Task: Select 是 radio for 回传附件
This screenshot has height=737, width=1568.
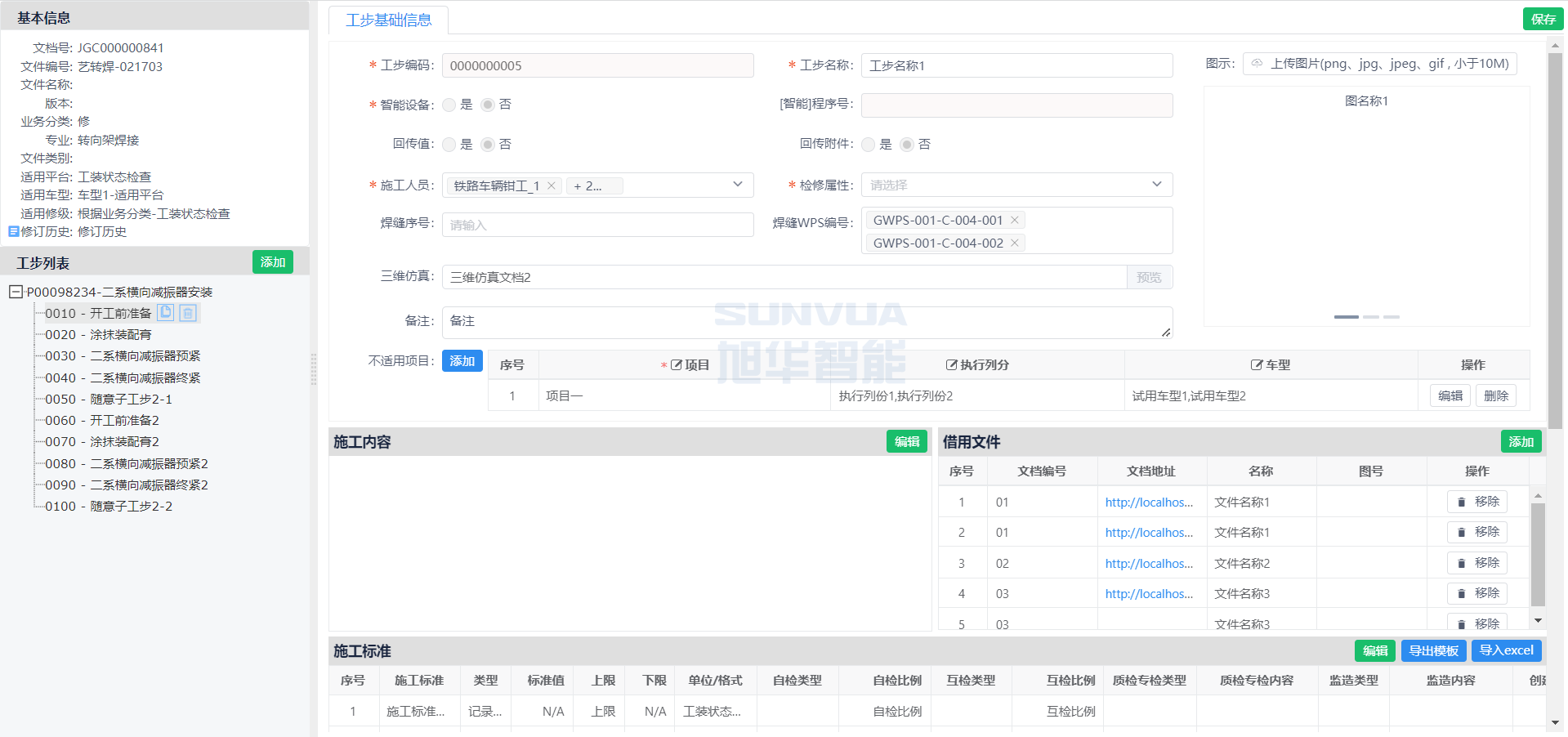Action: click(x=869, y=144)
